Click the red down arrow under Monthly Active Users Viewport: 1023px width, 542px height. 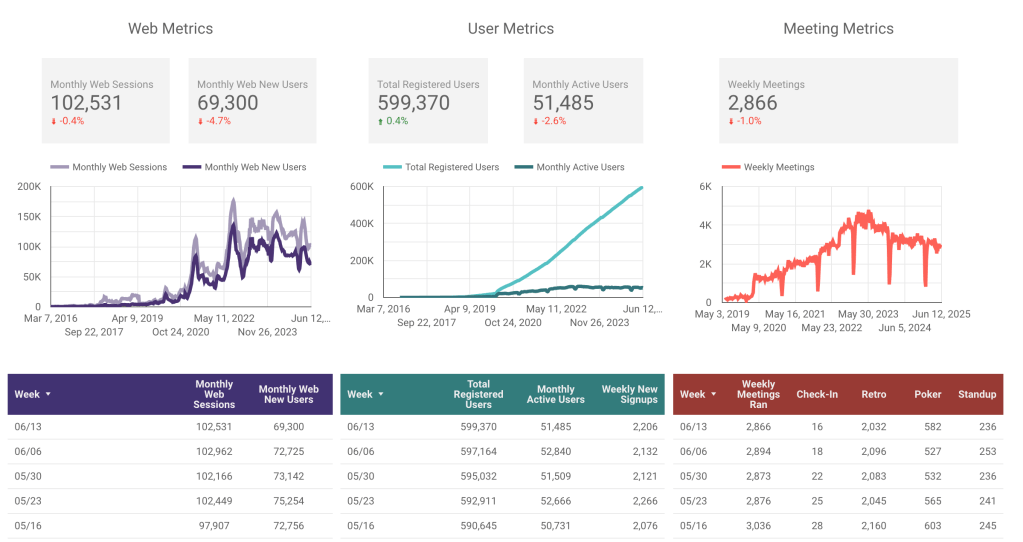(x=536, y=121)
